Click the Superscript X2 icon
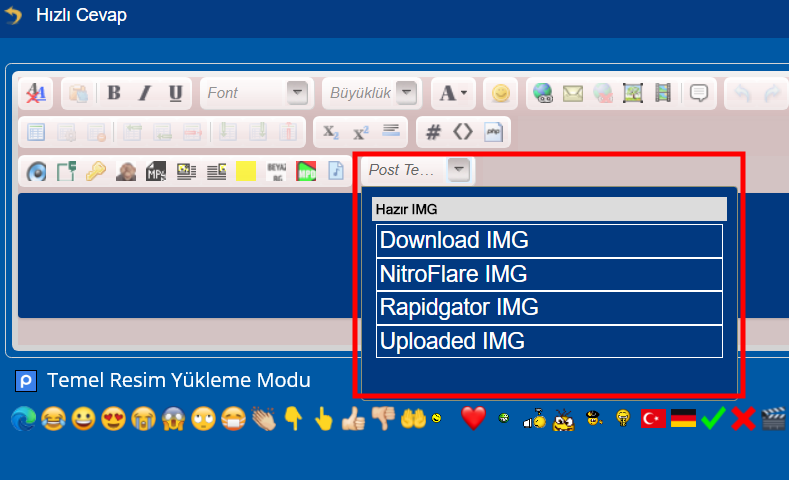Image resolution: width=789 pixels, height=480 pixels. click(361, 132)
